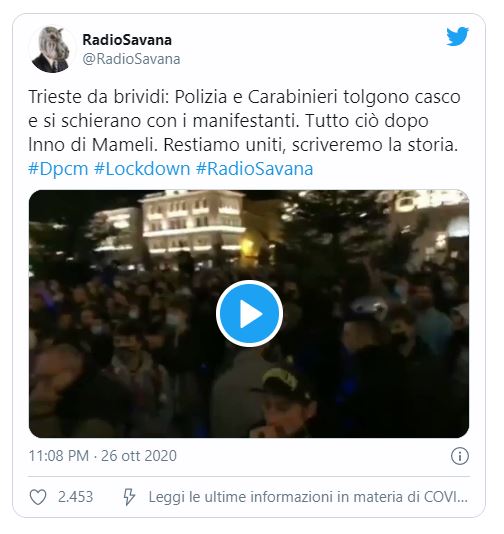
Task: Click the 2.453 likes count
Action: [75, 497]
